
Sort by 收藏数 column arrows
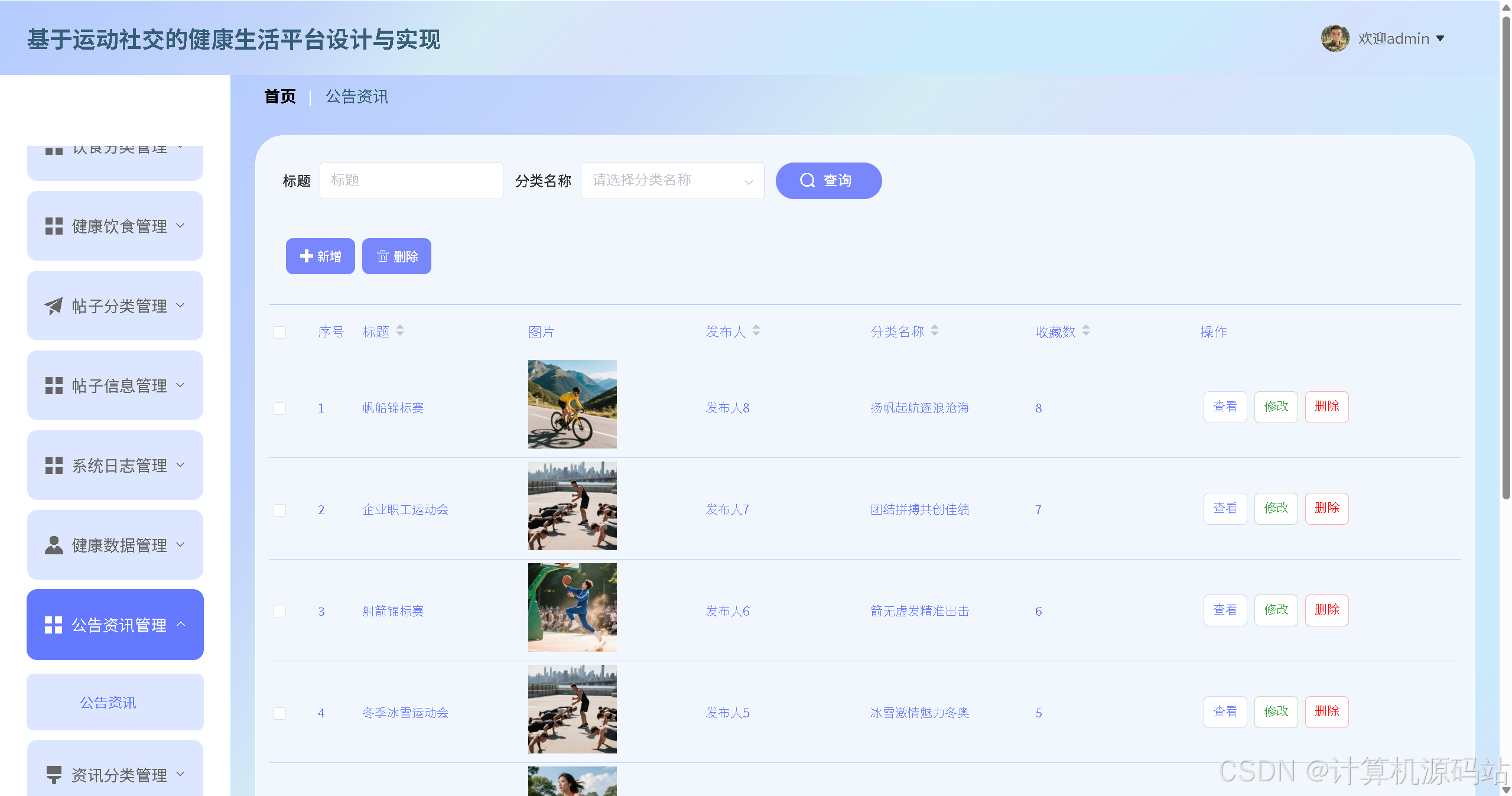click(1086, 330)
